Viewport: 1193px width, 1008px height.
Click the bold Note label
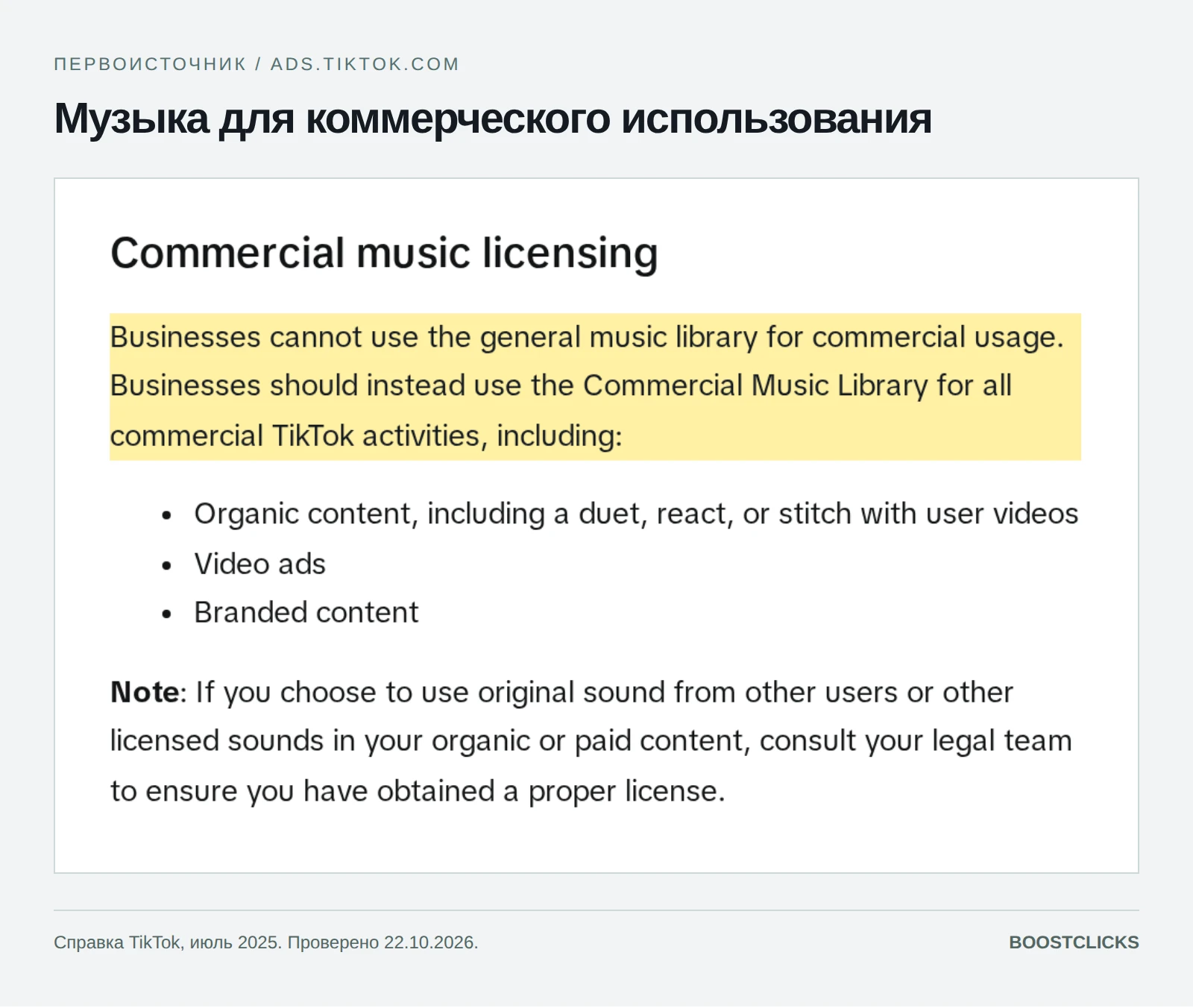coord(145,693)
